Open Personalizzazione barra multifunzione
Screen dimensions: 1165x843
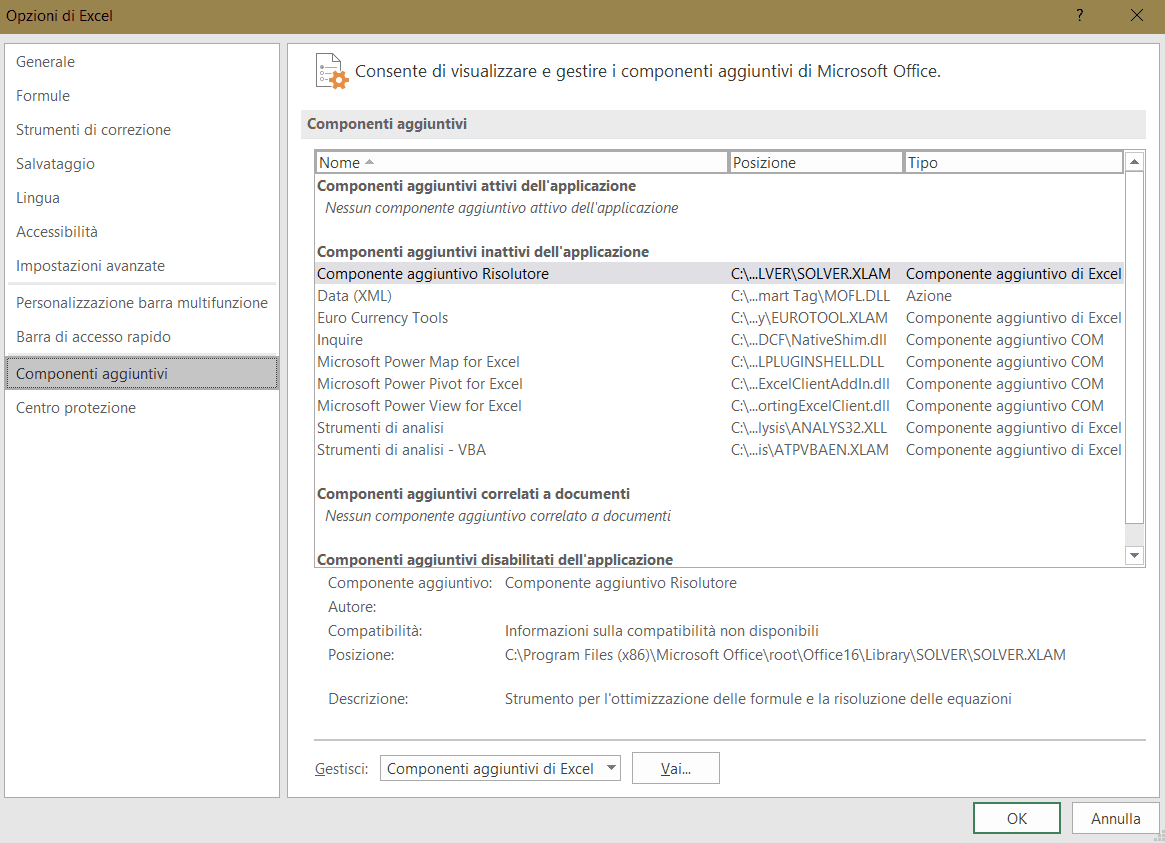(142, 303)
